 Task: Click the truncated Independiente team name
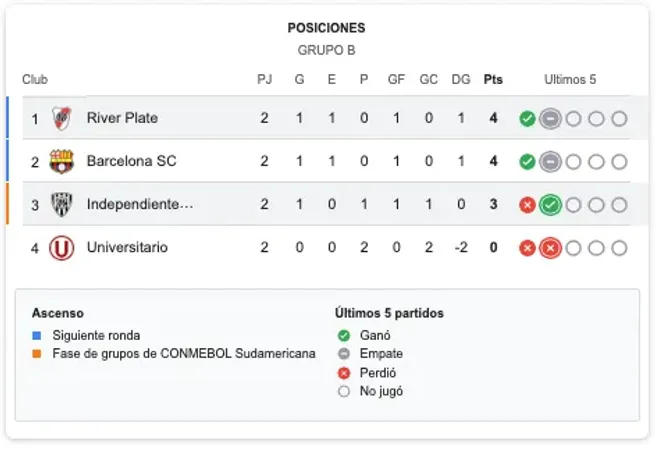coord(140,205)
